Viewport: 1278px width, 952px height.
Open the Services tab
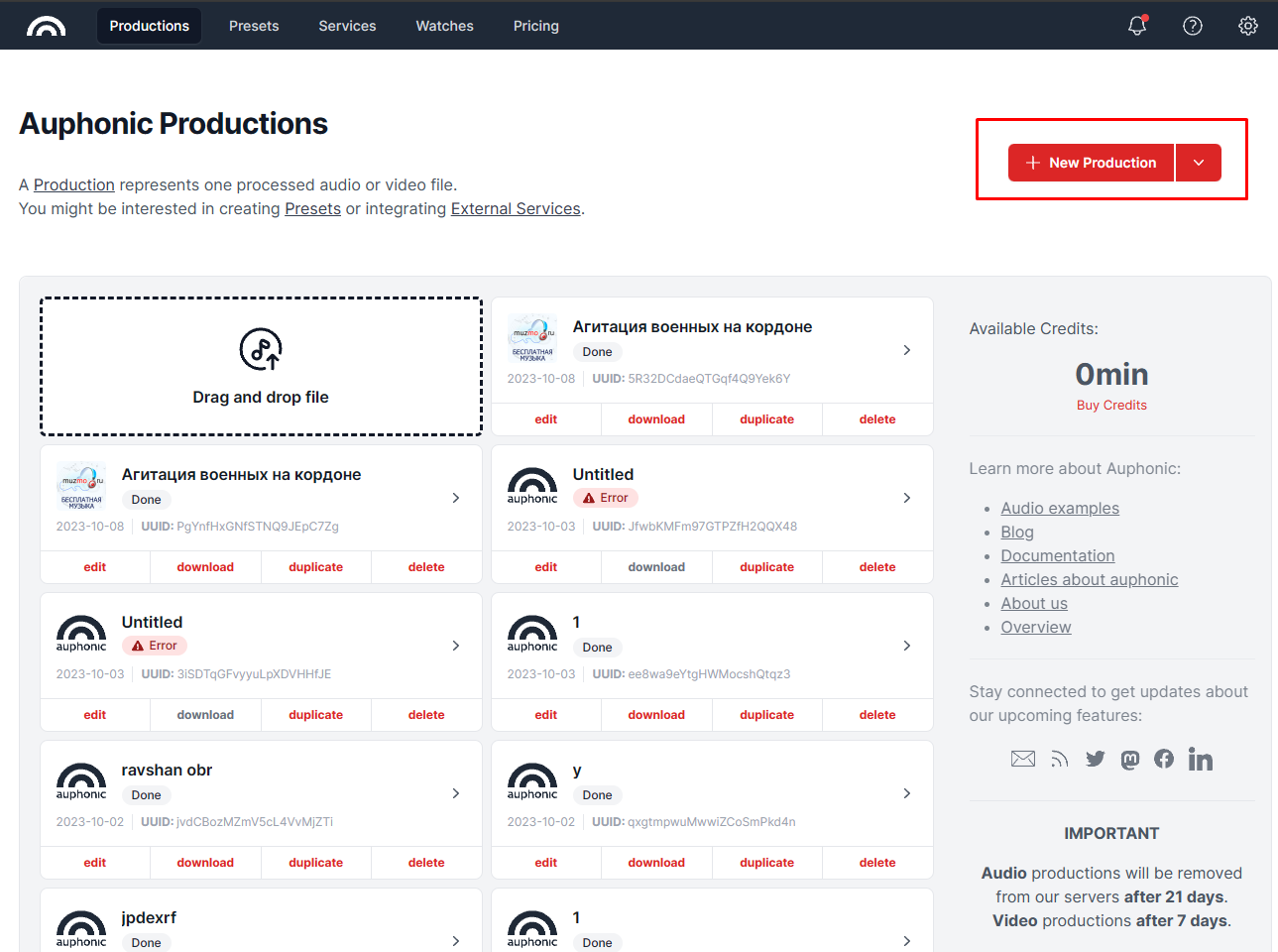point(347,26)
